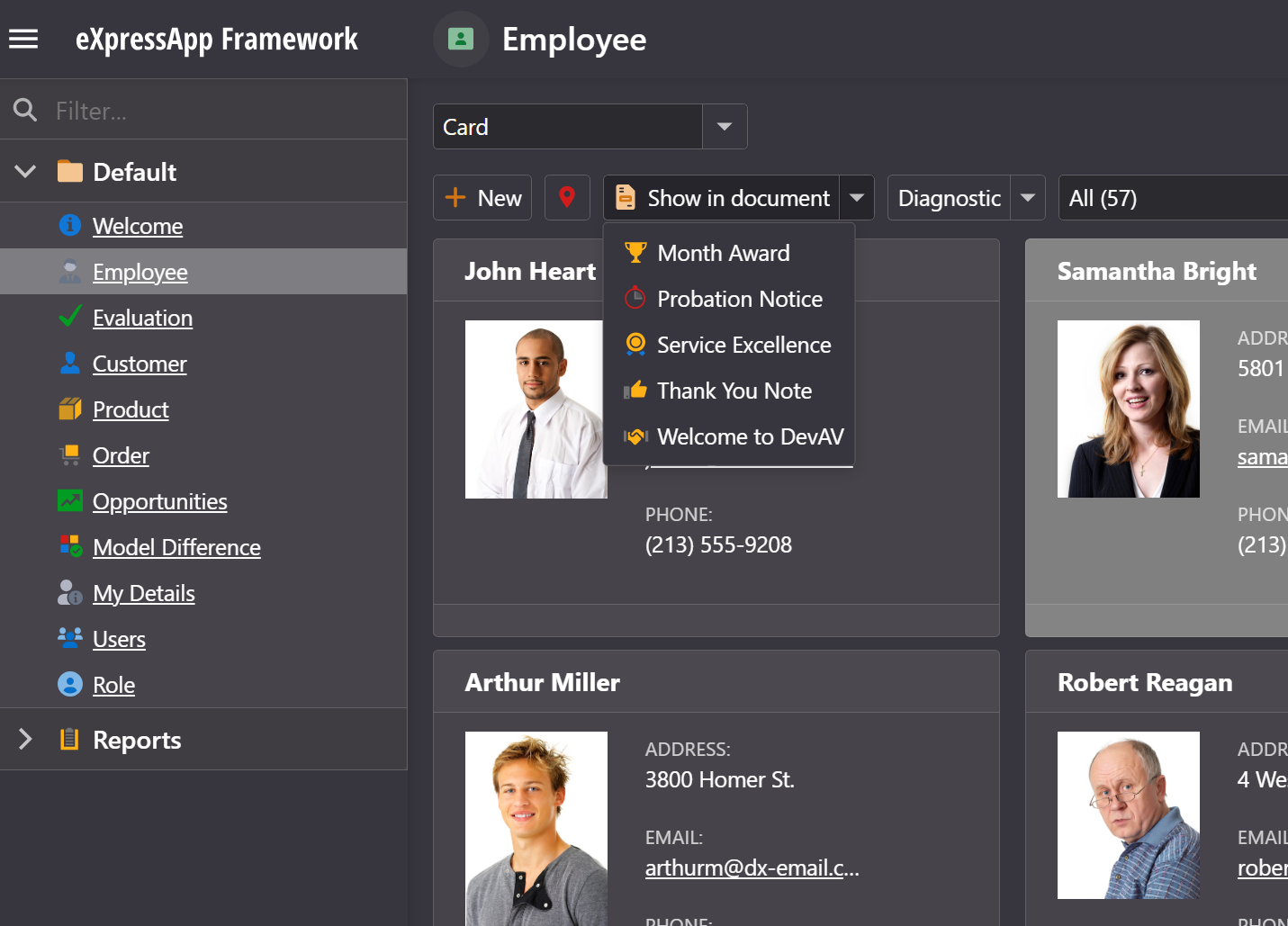Click the Default folder icon
The height and width of the screenshot is (926, 1288).
click(x=70, y=171)
